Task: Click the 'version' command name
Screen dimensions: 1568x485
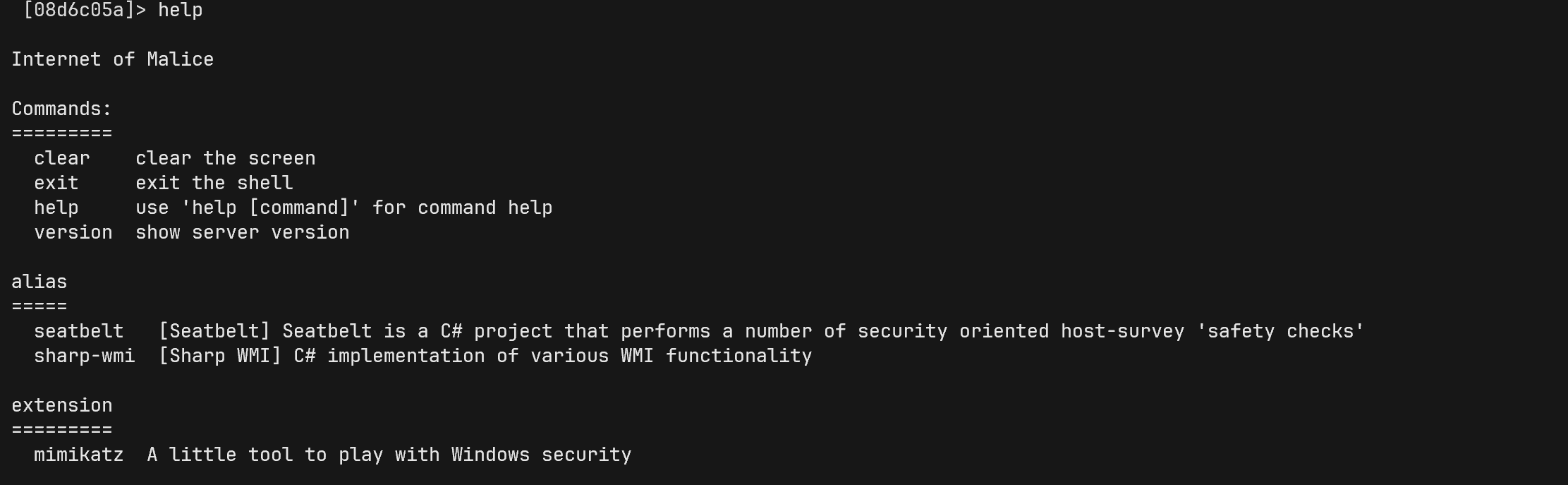Action: click(x=73, y=232)
